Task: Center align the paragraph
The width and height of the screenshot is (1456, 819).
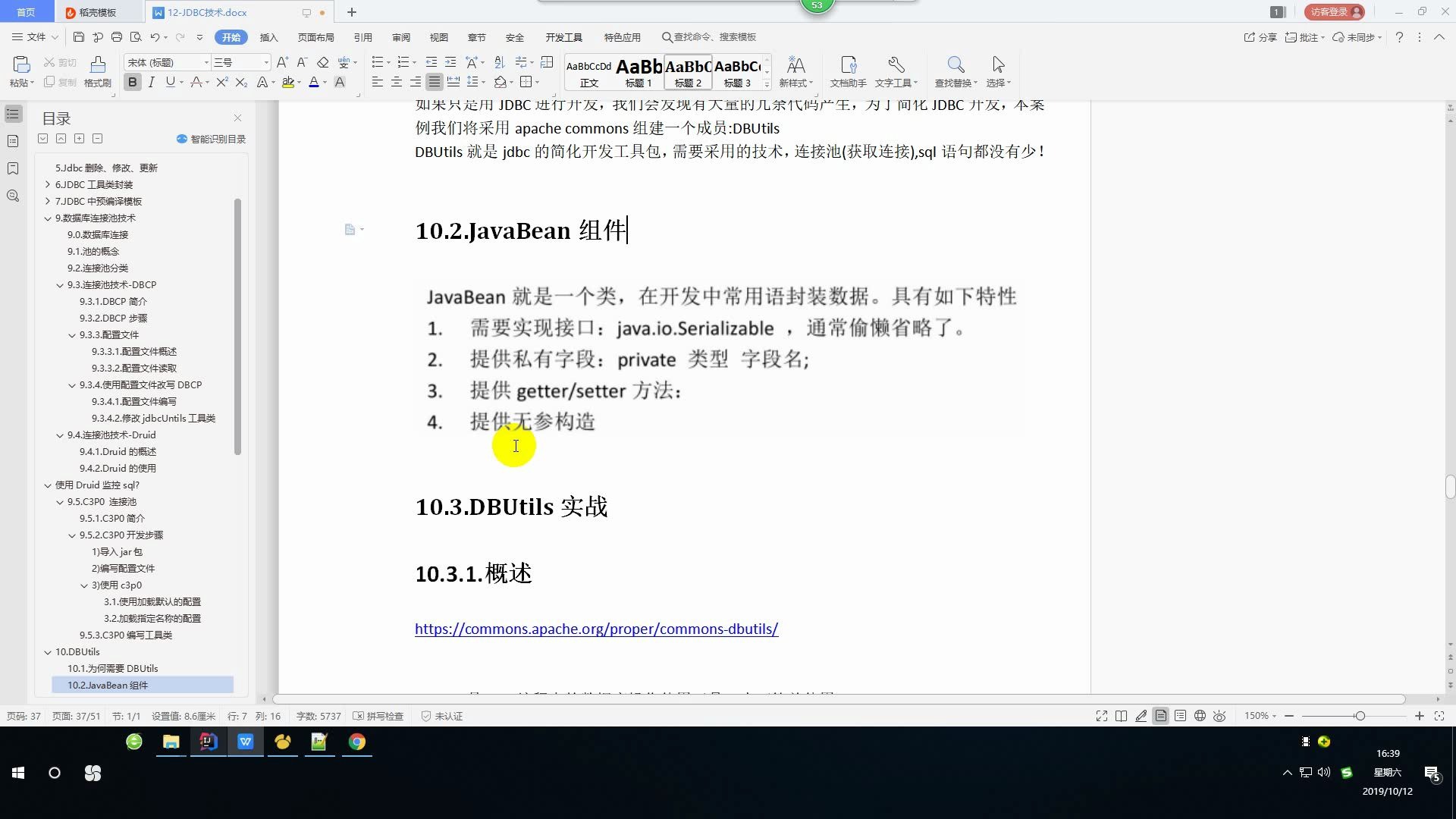Action: [397, 82]
